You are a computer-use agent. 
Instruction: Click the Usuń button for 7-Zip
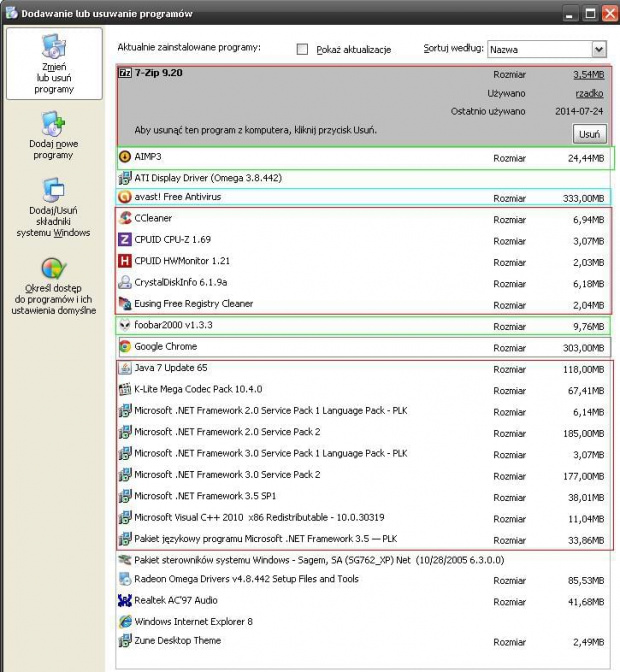590,134
